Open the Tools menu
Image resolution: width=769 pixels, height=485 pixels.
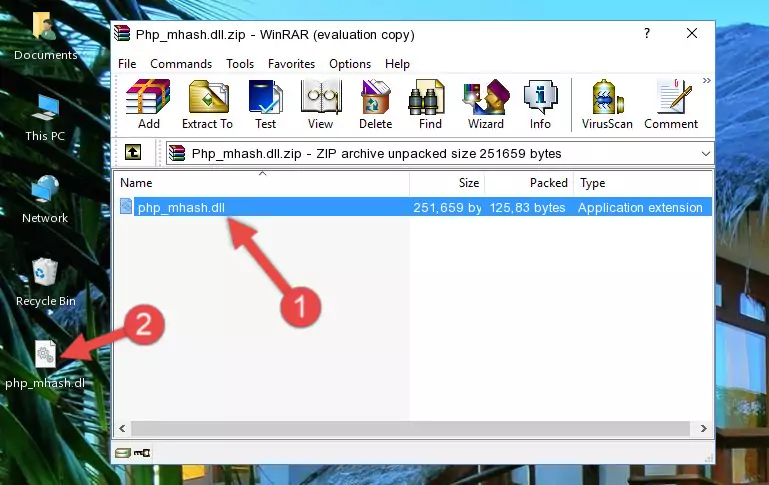tap(240, 64)
